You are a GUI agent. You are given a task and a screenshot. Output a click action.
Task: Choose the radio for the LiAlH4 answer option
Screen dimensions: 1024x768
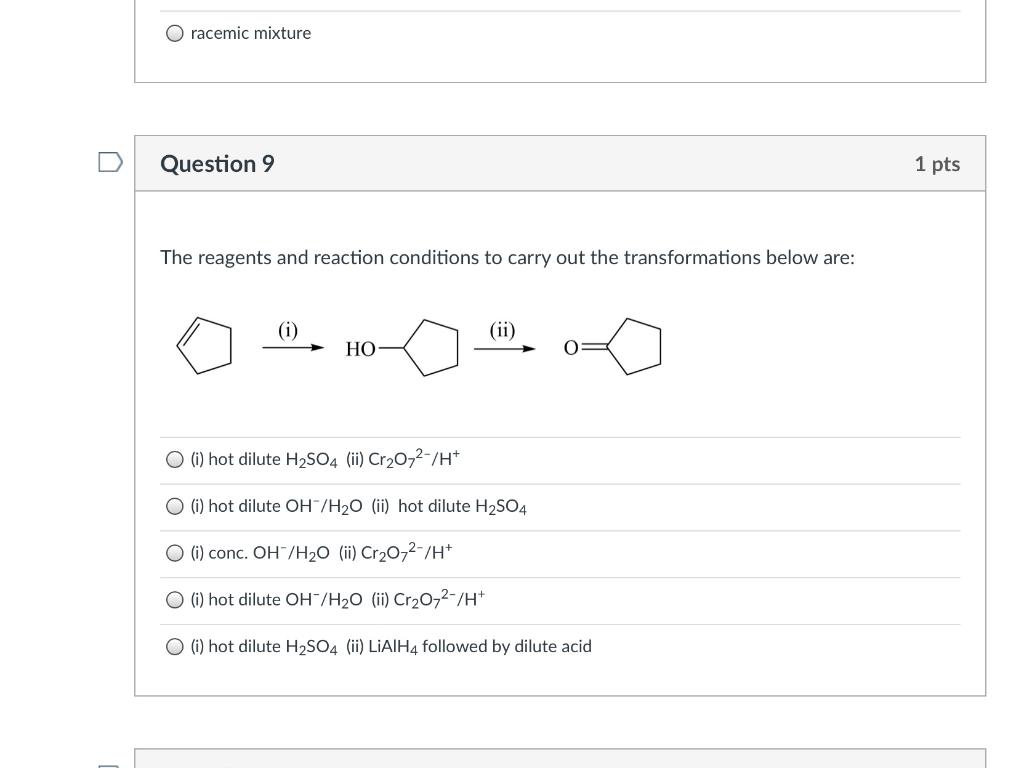(175, 647)
